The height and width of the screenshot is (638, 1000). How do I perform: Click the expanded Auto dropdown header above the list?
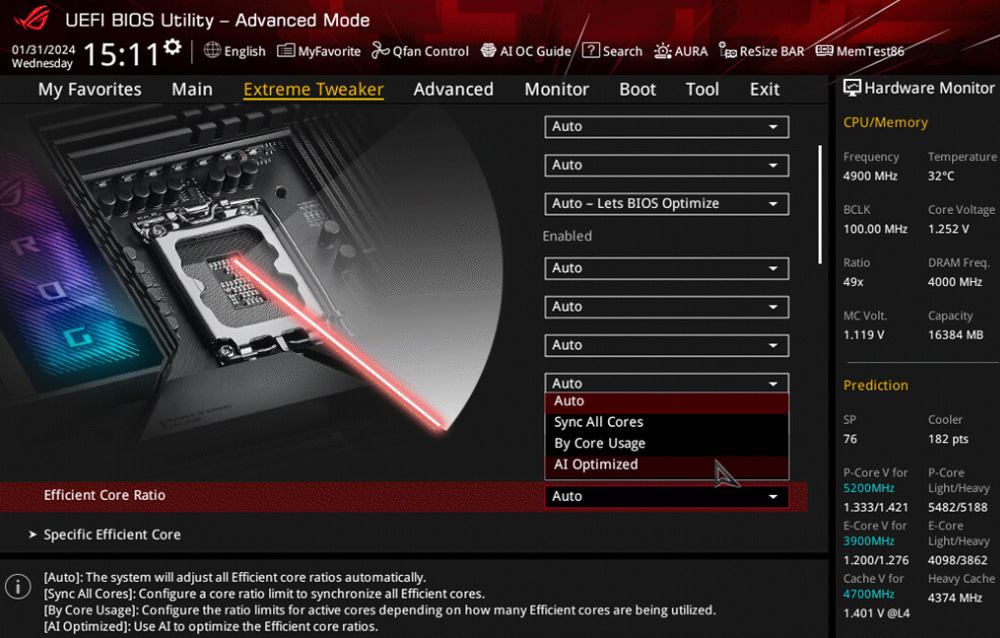666,383
